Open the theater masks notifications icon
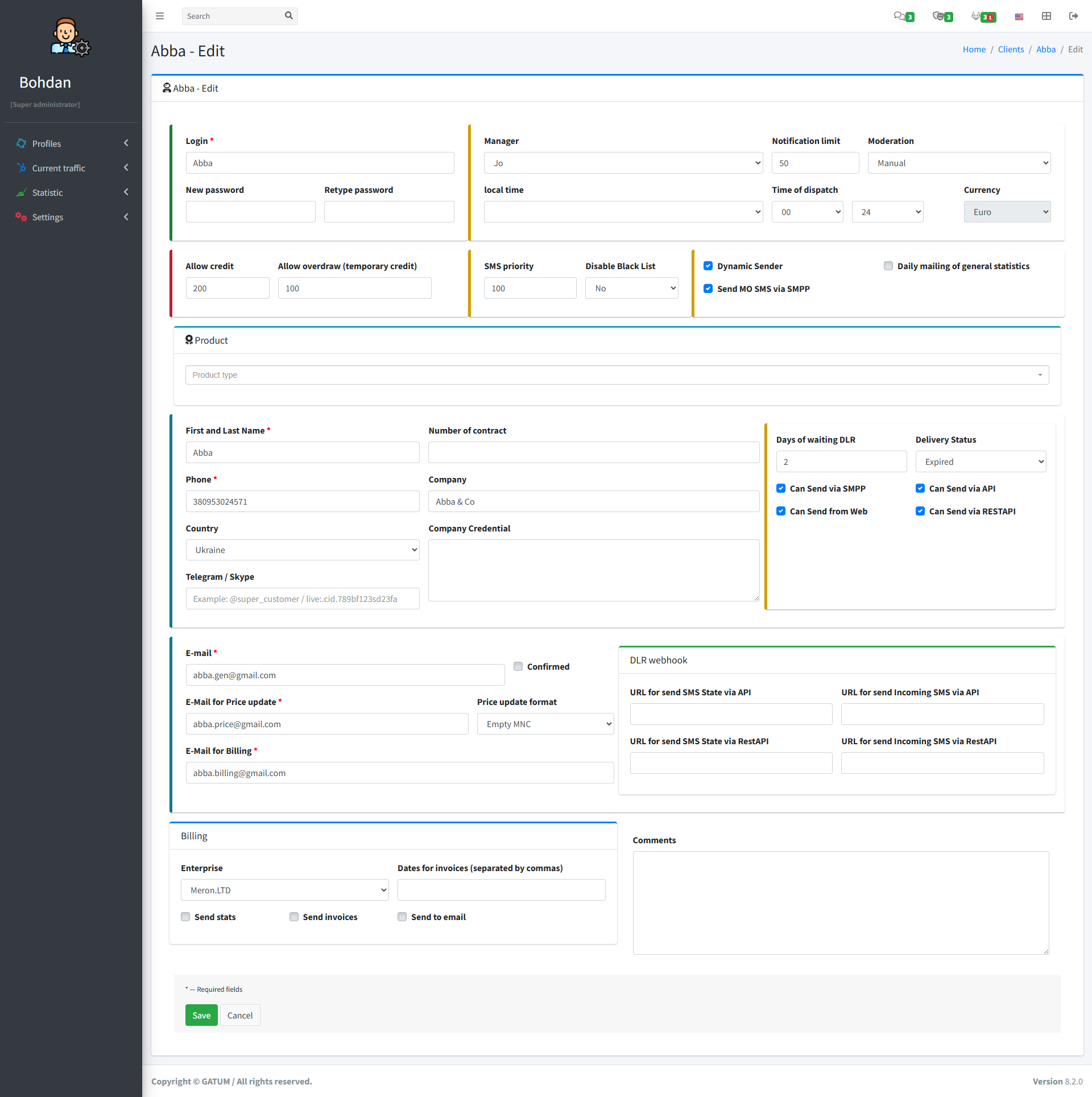The width and height of the screenshot is (1092, 1097). point(938,16)
